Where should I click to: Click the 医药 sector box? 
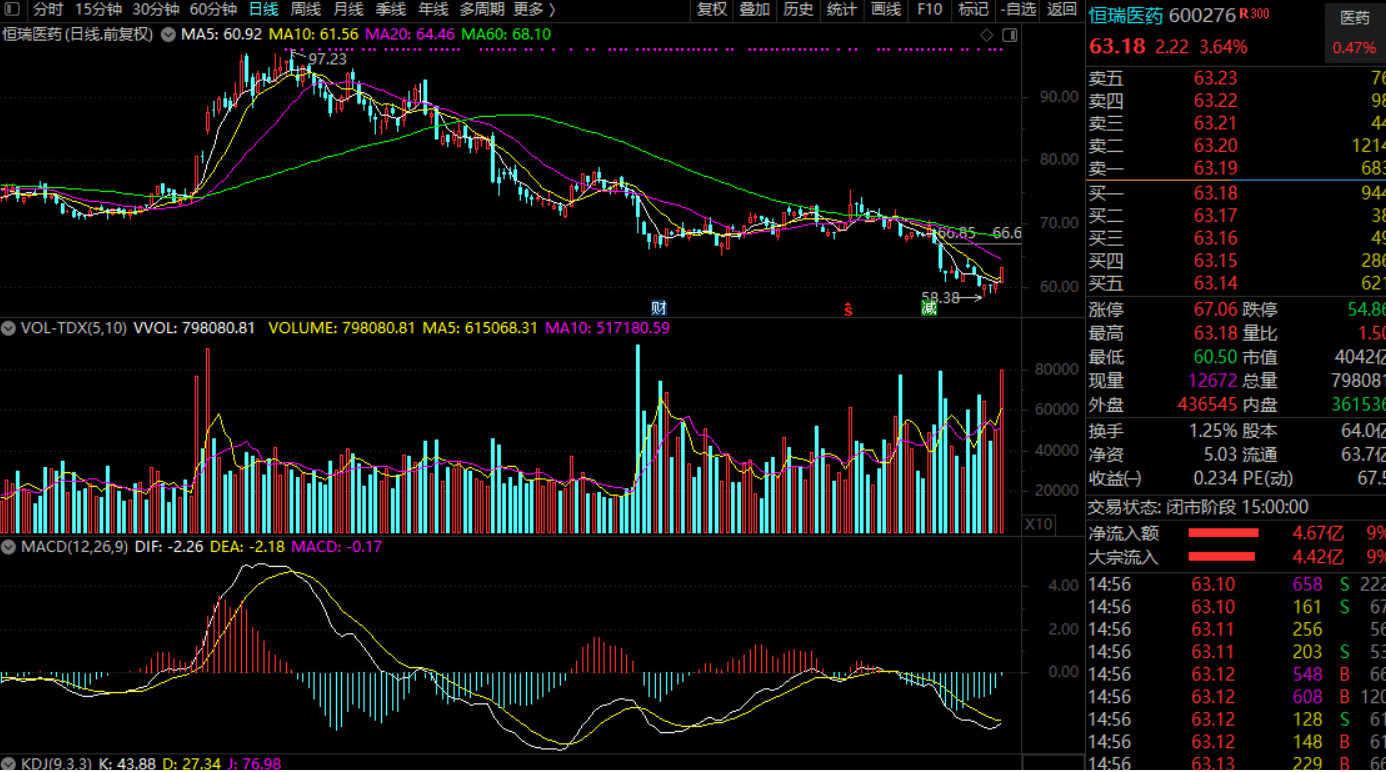pos(1354,33)
